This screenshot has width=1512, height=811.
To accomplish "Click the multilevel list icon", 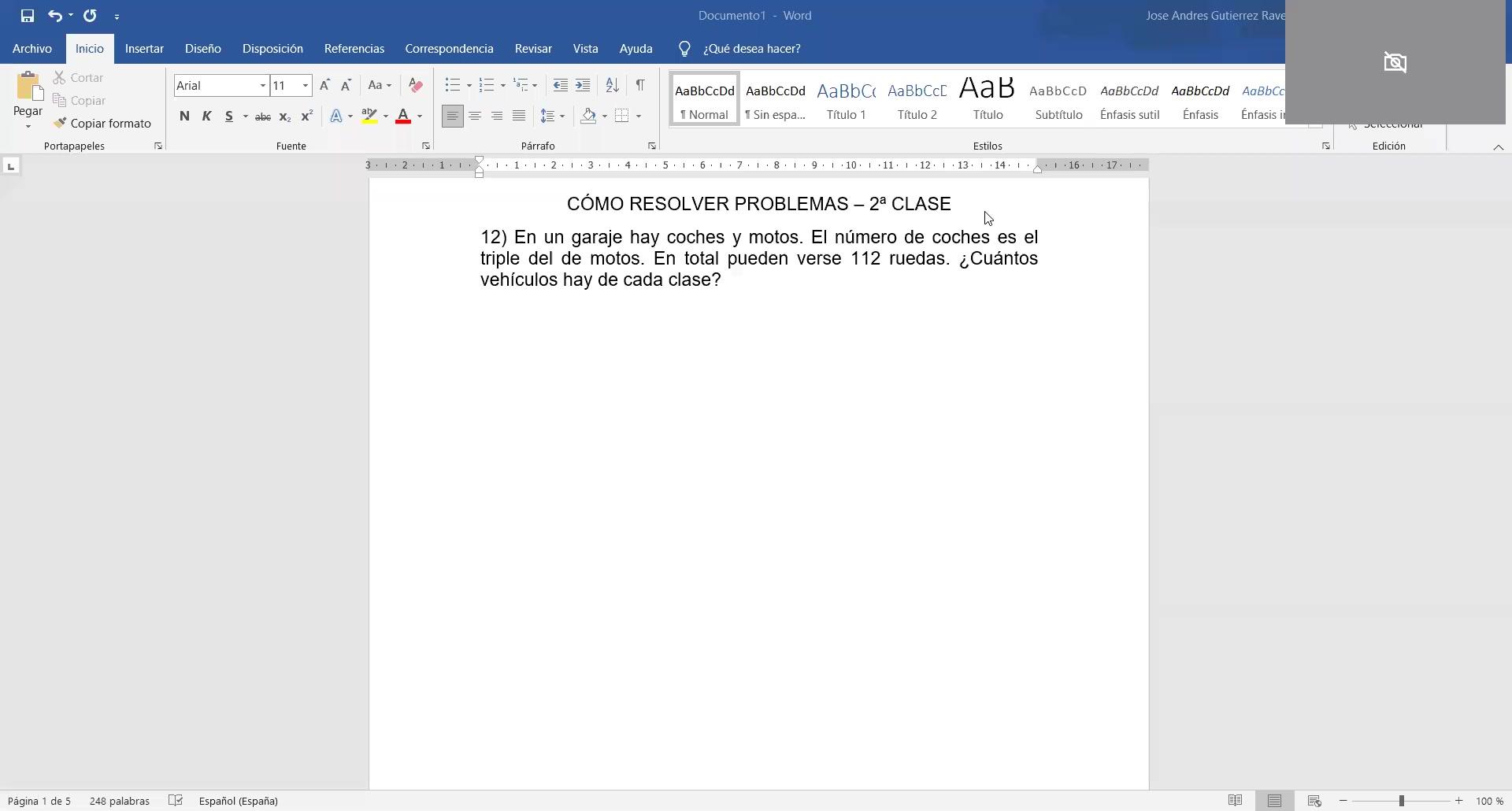I will 521,85.
